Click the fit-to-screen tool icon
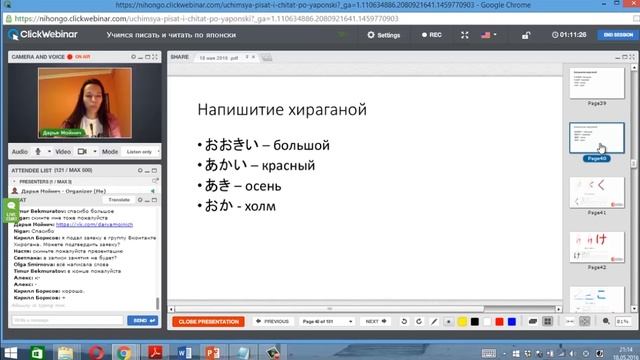Viewport: 640px width, 360px height. tap(584, 322)
